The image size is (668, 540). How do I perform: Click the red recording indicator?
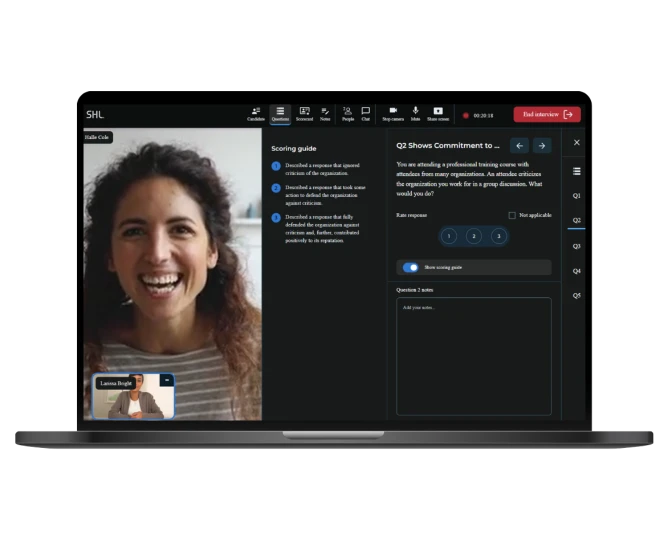(x=466, y=115)
